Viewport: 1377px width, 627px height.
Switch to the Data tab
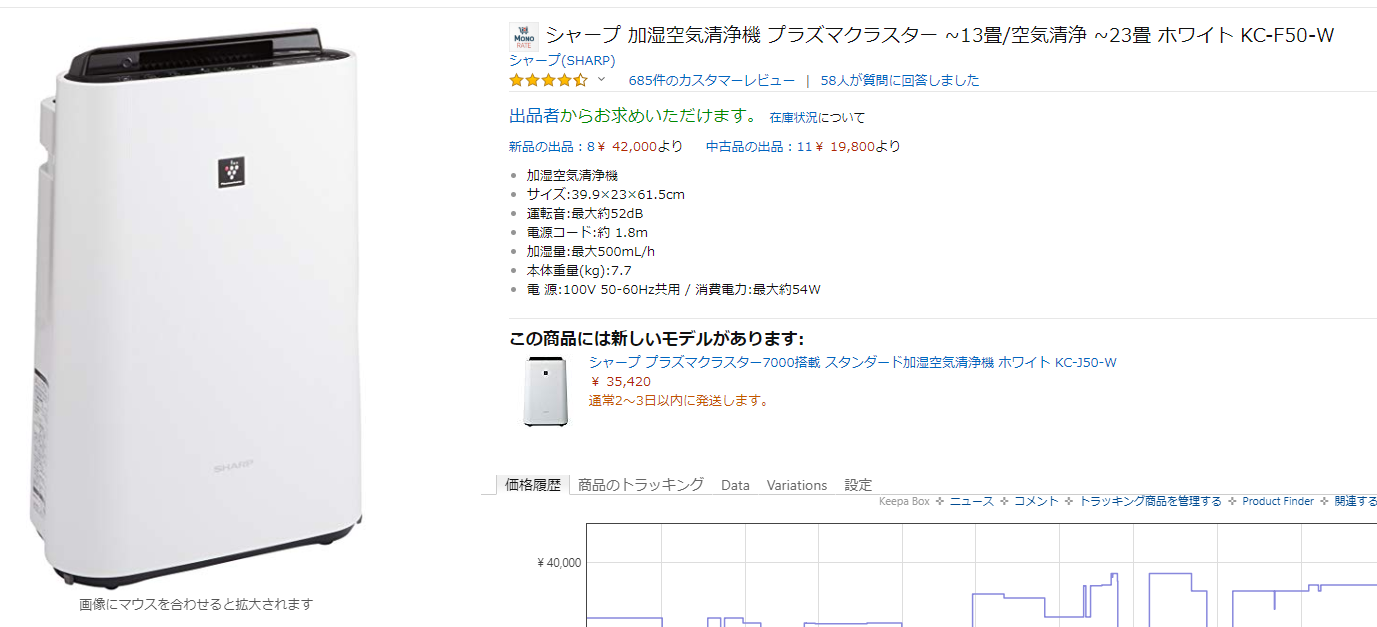tap(735, 485)
